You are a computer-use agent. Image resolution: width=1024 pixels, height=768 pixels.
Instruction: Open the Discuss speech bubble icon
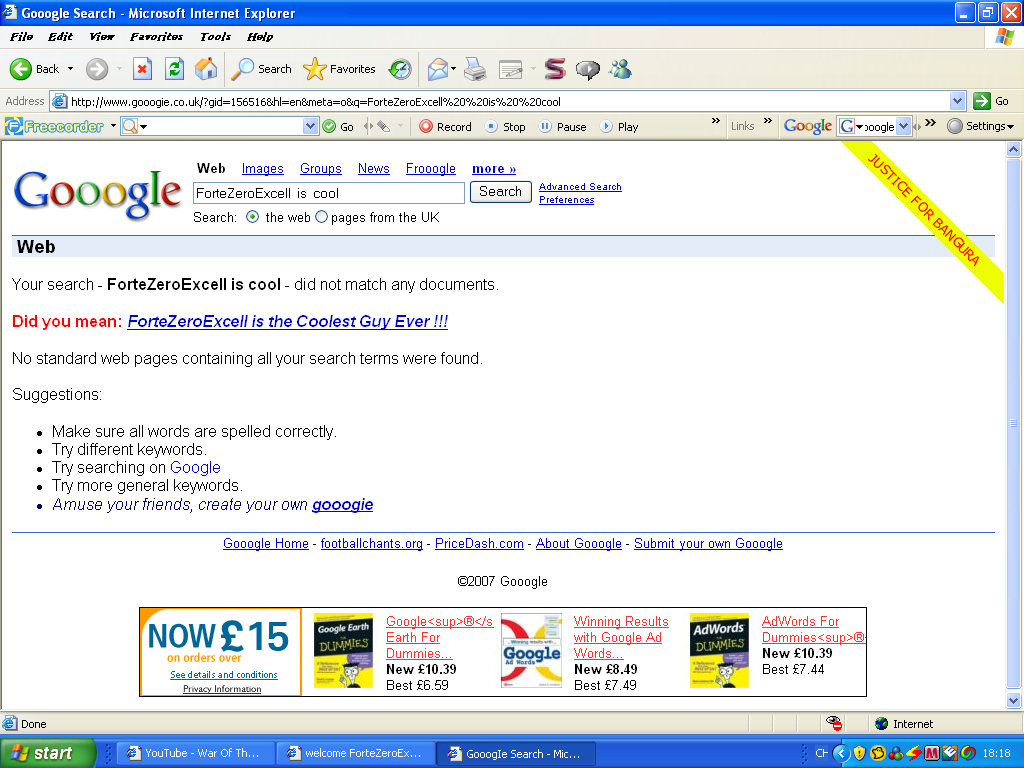(587, 69)
